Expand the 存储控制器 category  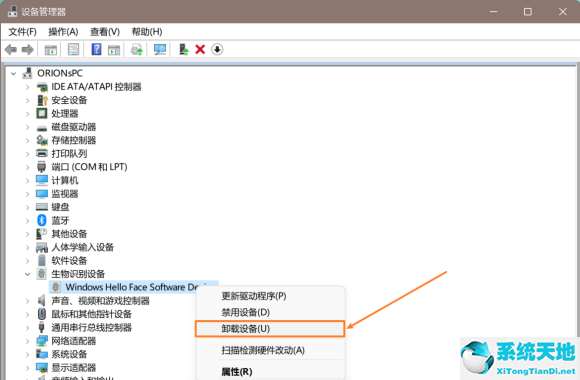click(x=27, y=140)
